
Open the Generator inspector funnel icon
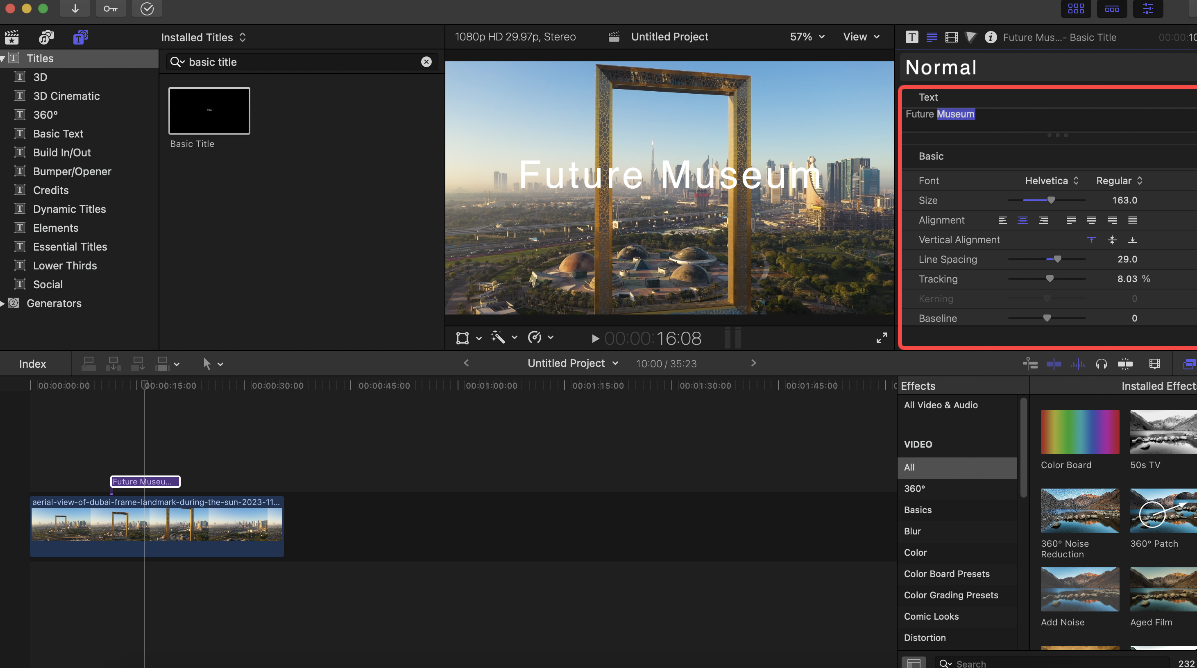(x=971, y=37)
